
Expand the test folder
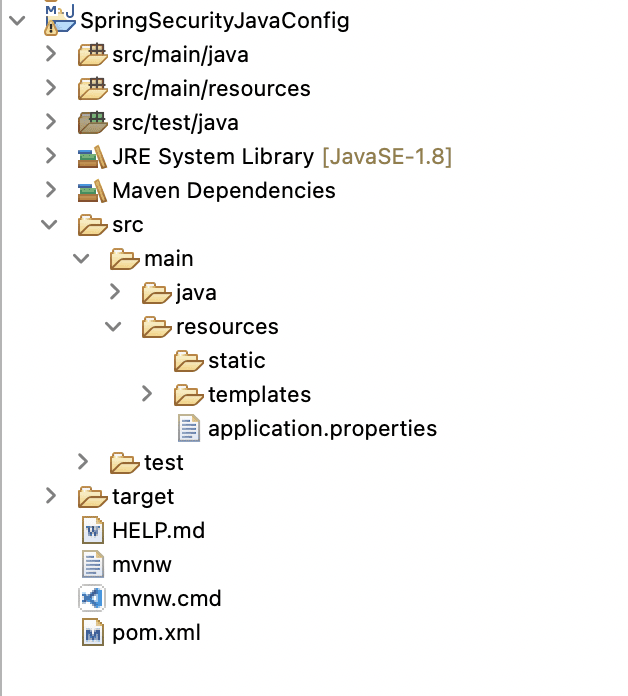coord(83,462)
